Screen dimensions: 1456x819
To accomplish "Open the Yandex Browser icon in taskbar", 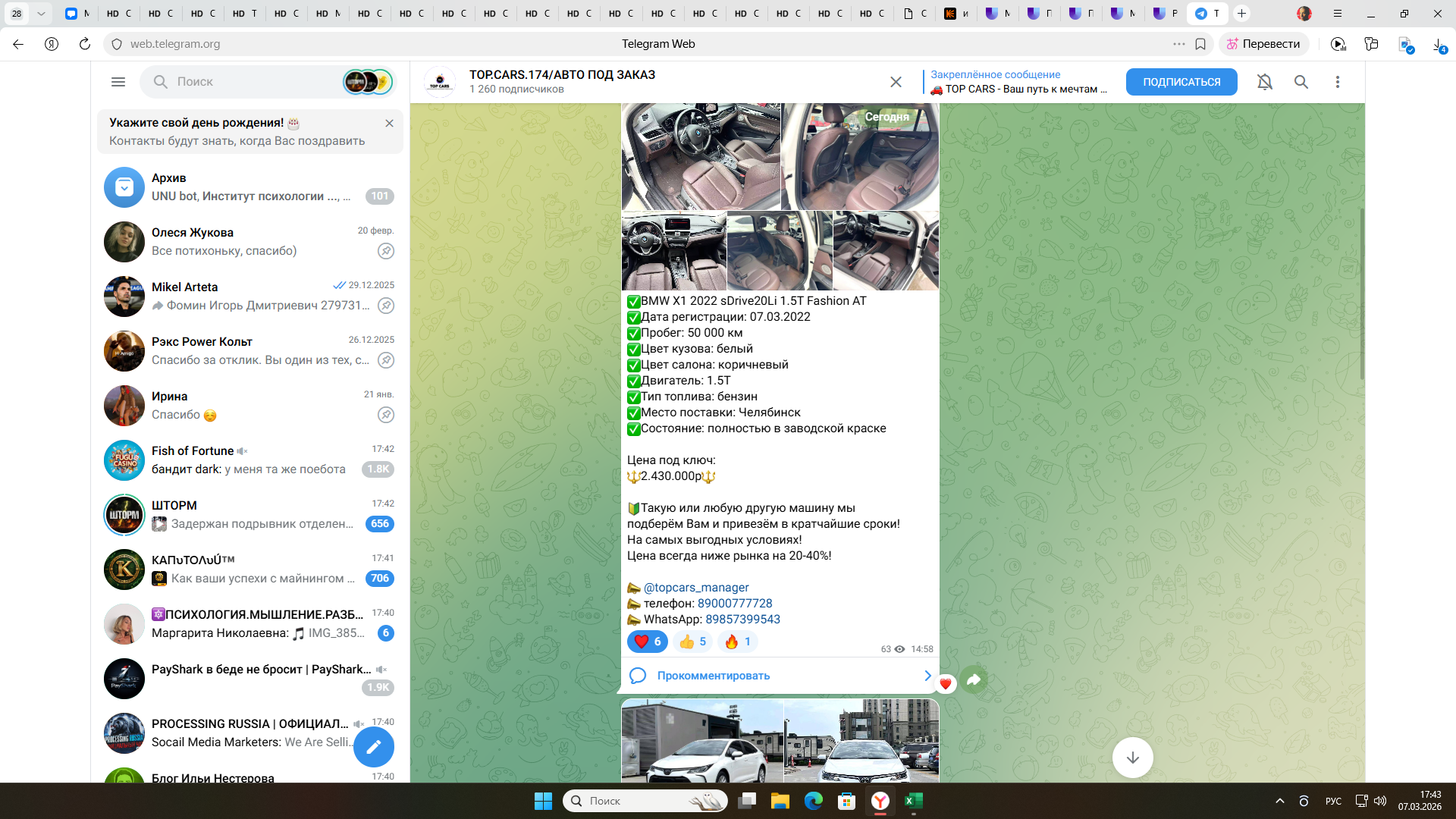I will (880, 801).
